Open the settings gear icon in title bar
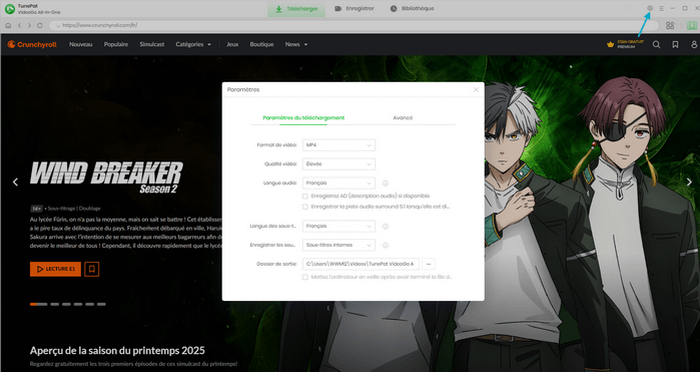The image size is (700, 372). click(650, 8)
